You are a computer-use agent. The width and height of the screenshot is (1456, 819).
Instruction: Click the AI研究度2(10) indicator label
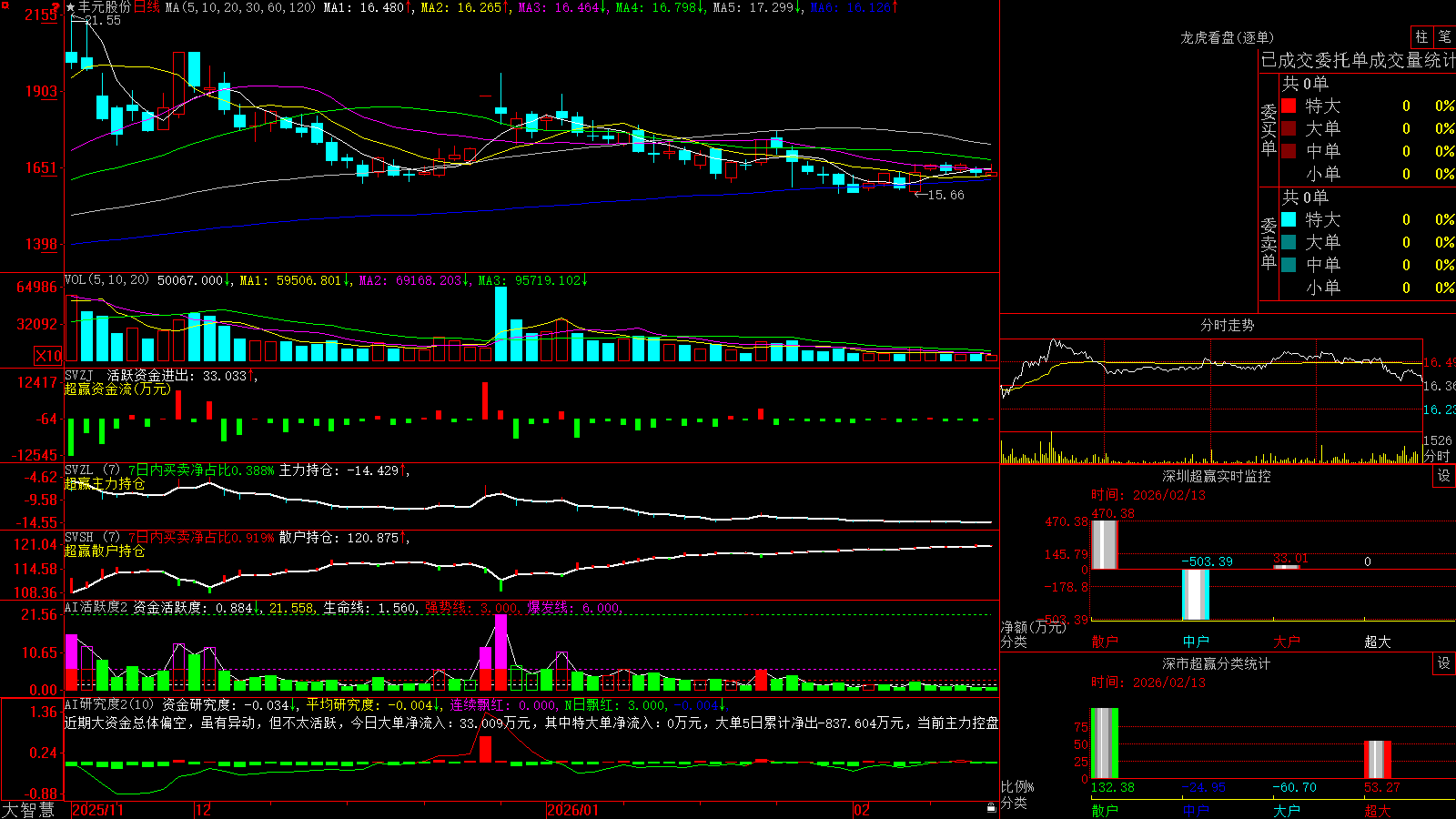(x=109, y=704)
